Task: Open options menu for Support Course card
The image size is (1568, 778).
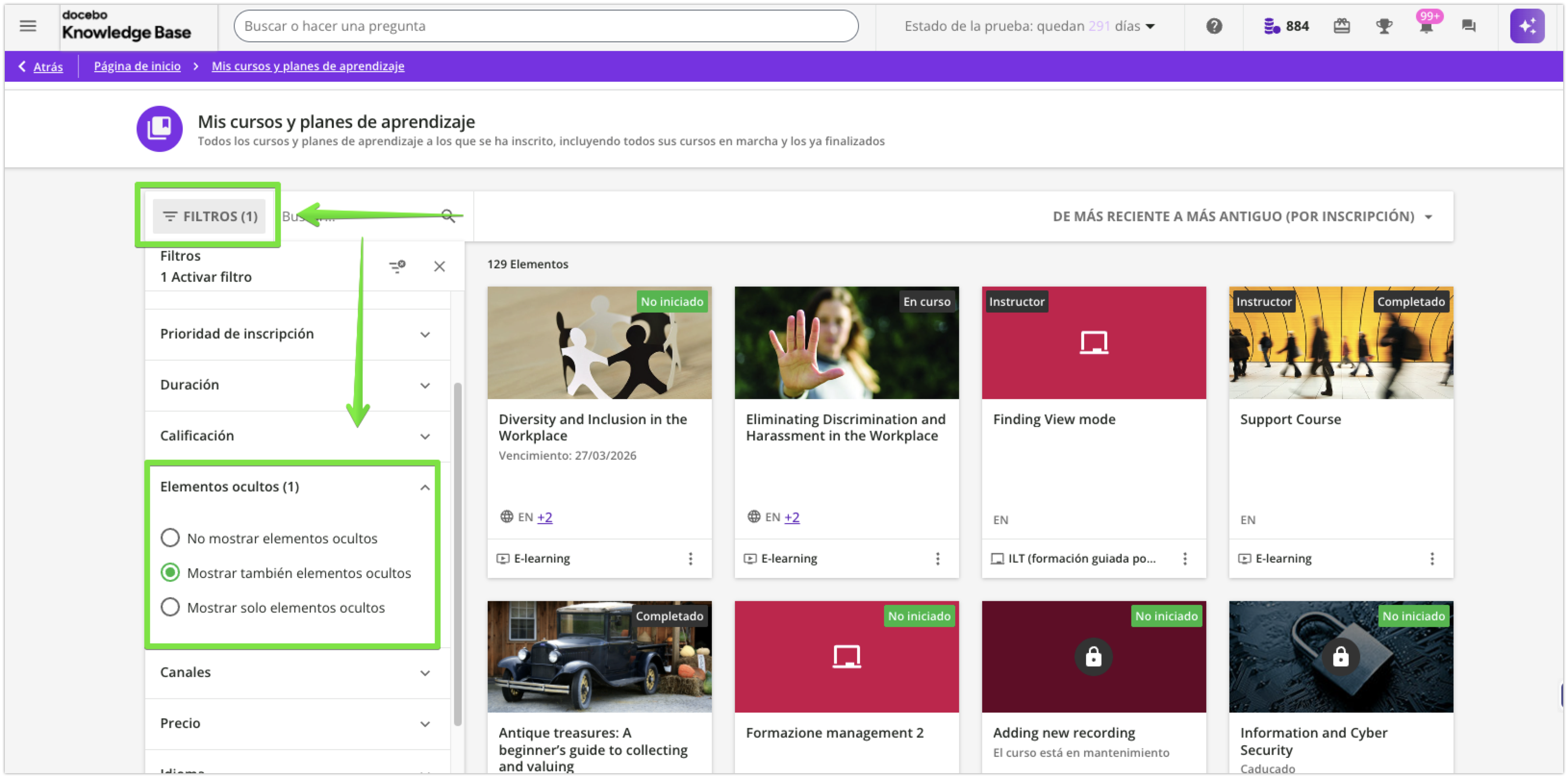Action: click(x=1432, y=558)
